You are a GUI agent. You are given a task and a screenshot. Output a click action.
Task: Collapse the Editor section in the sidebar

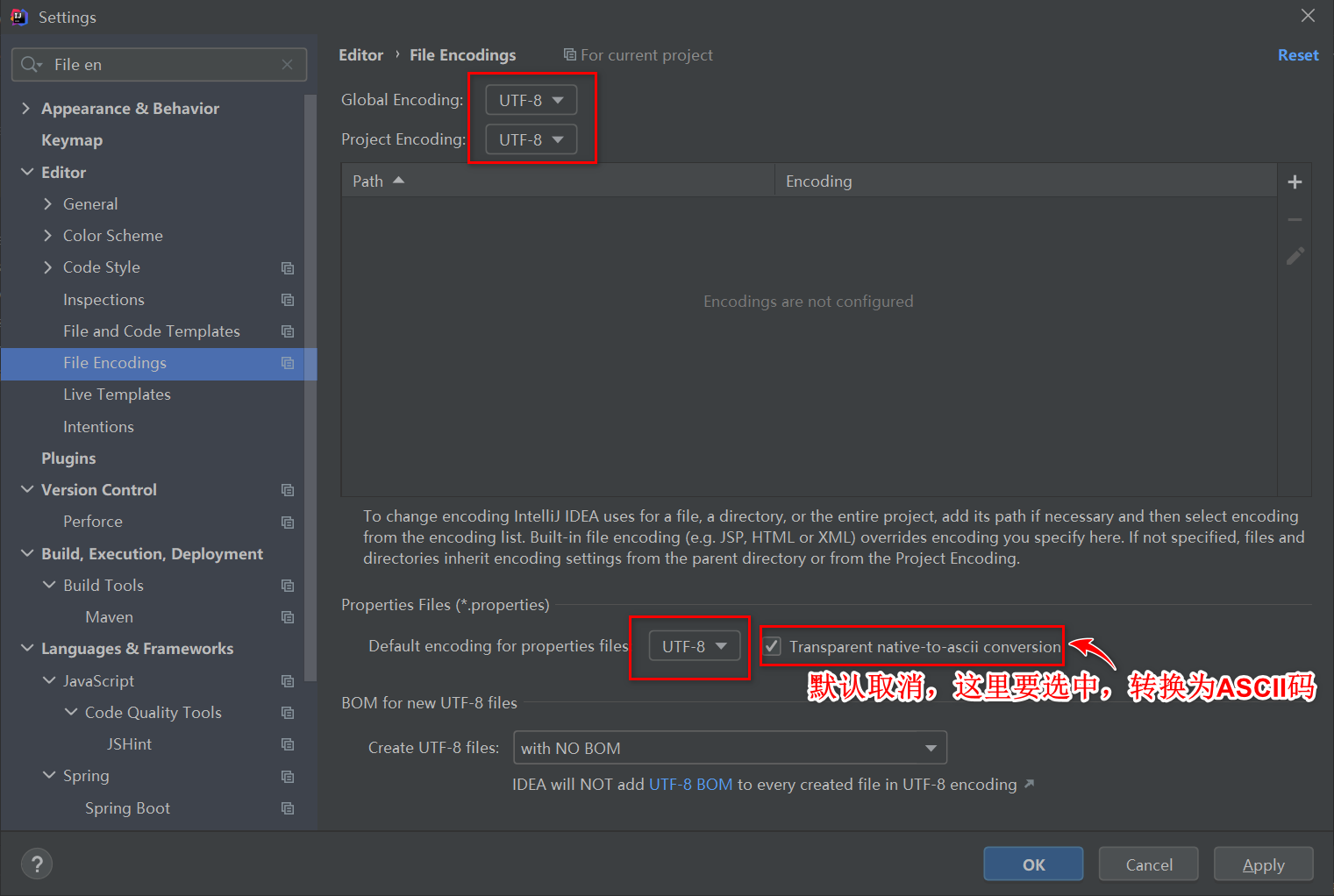pos(26,172)
